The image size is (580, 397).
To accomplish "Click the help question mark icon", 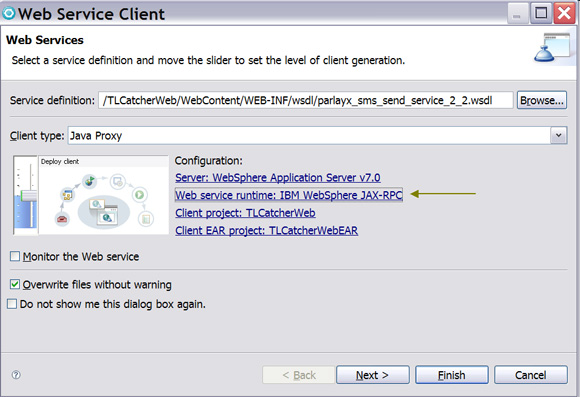I will point(16,375).
